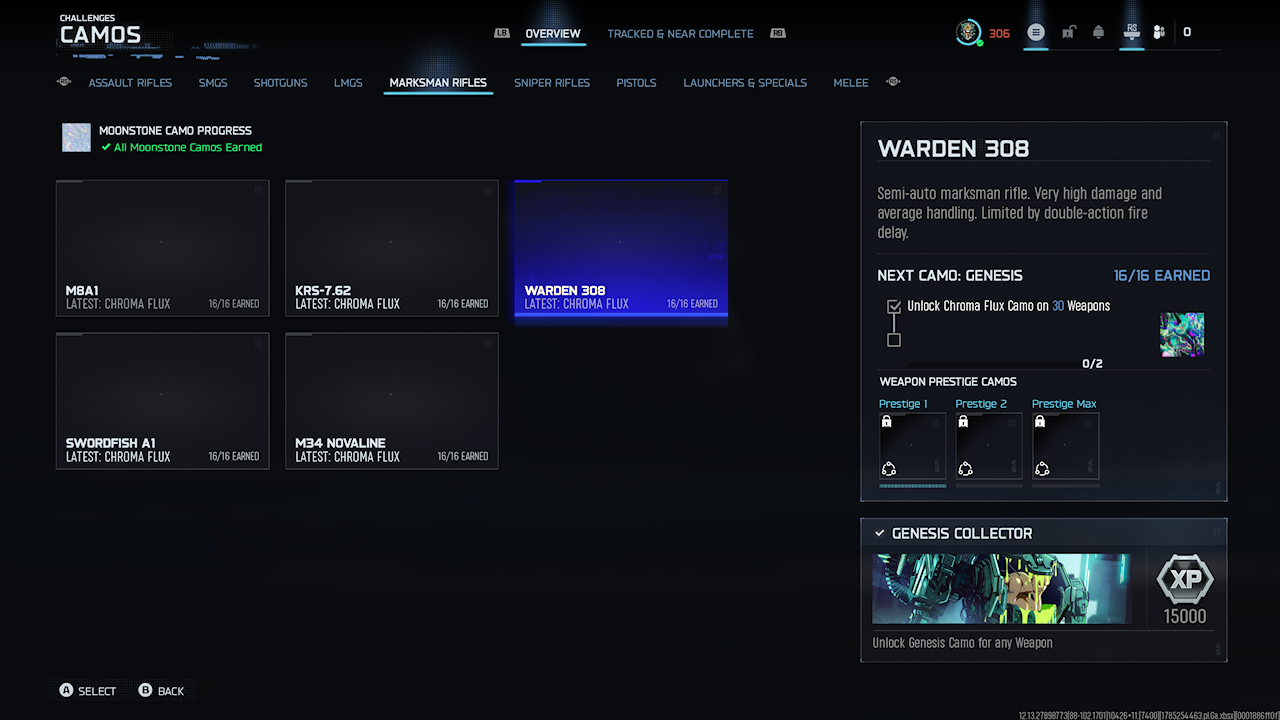The image size is (1280, 720).
Task: Open the unlock padlock icon in header
Action: [x=1068, y=33]
